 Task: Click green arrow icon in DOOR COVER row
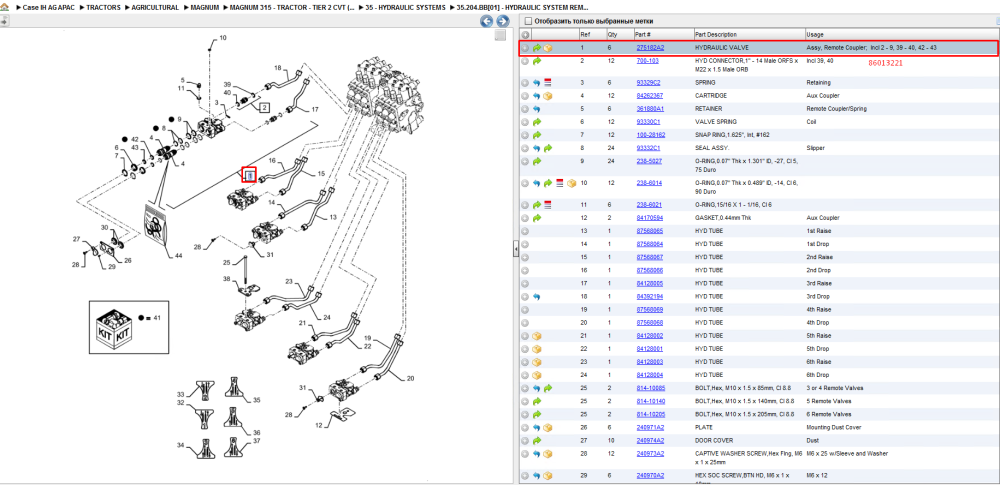tap(537, 440)
